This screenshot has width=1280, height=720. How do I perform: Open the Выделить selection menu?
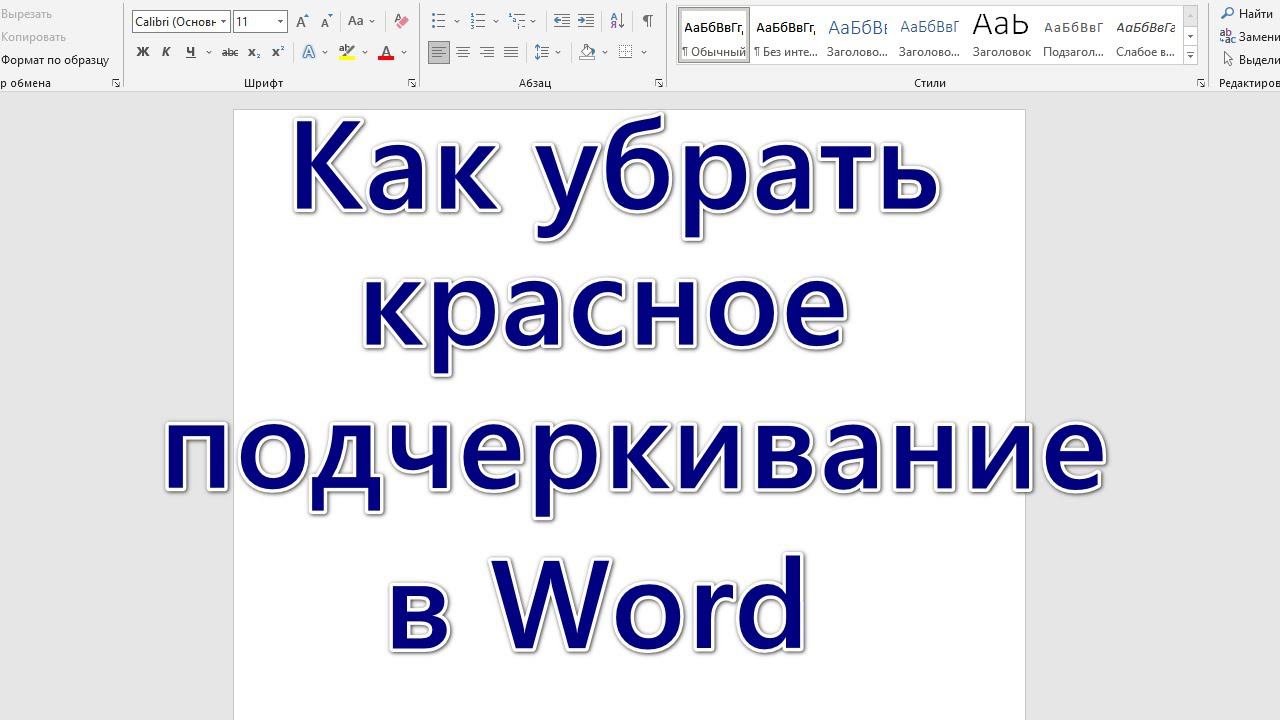pyautogui.click(x=1250, y=60)
